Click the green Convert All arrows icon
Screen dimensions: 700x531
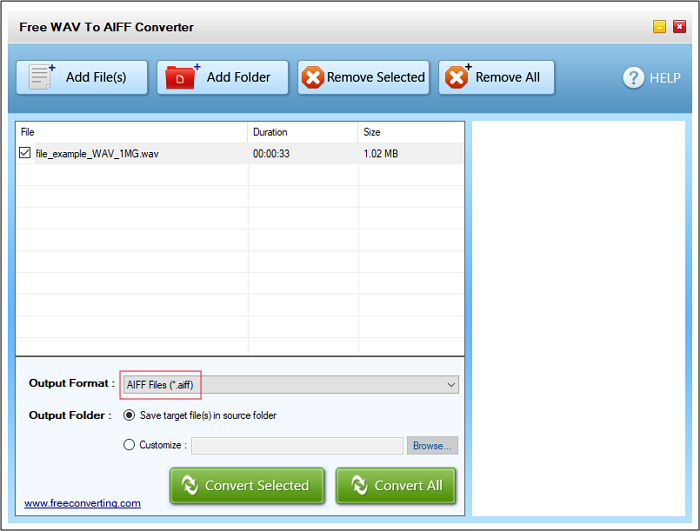click(357, 486)
